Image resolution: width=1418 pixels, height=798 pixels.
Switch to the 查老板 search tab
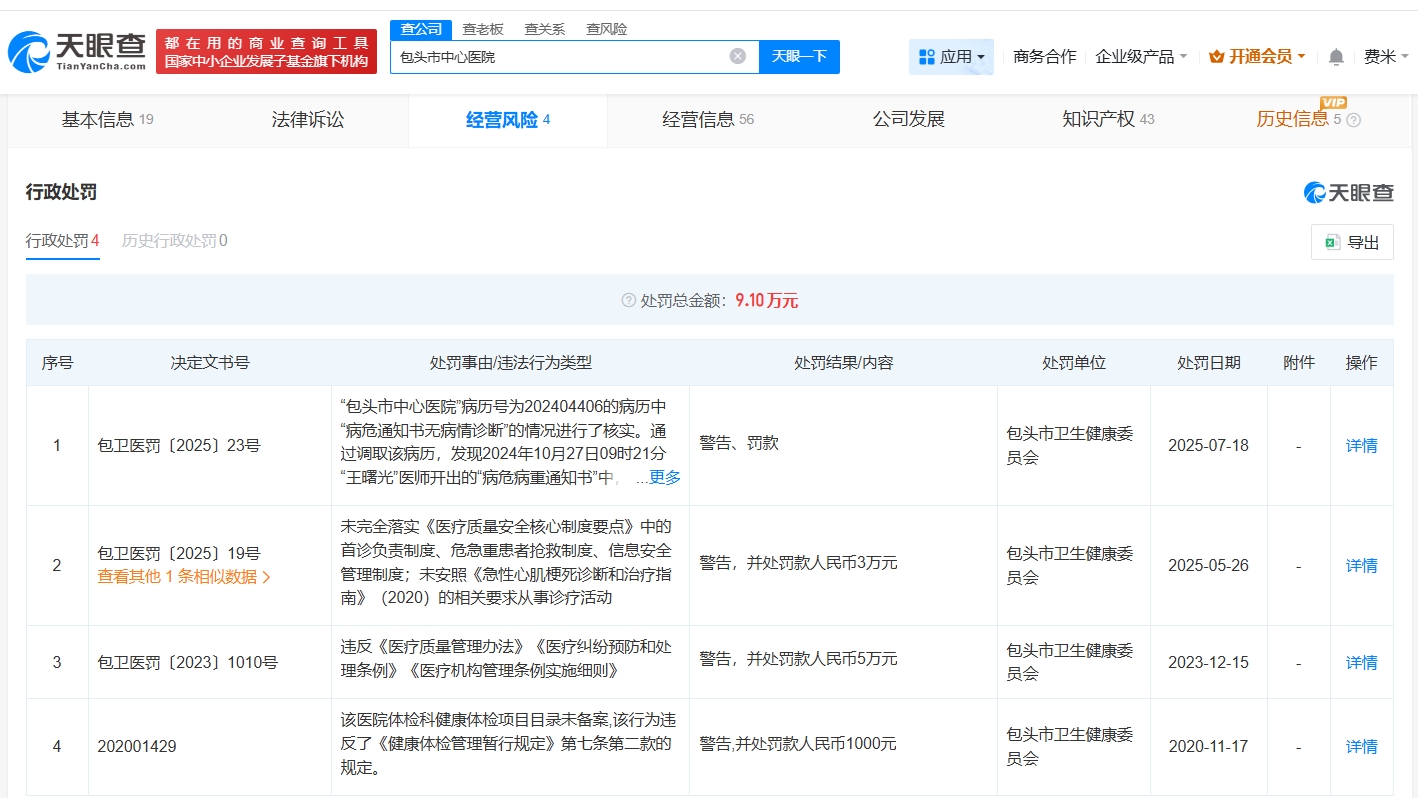pyautogui.click(x=482, y=29)
